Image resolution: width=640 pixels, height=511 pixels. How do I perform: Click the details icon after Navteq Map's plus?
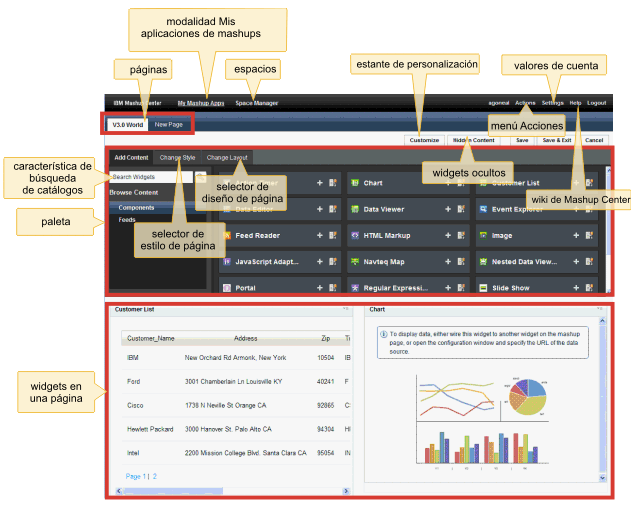coord(461,261)
